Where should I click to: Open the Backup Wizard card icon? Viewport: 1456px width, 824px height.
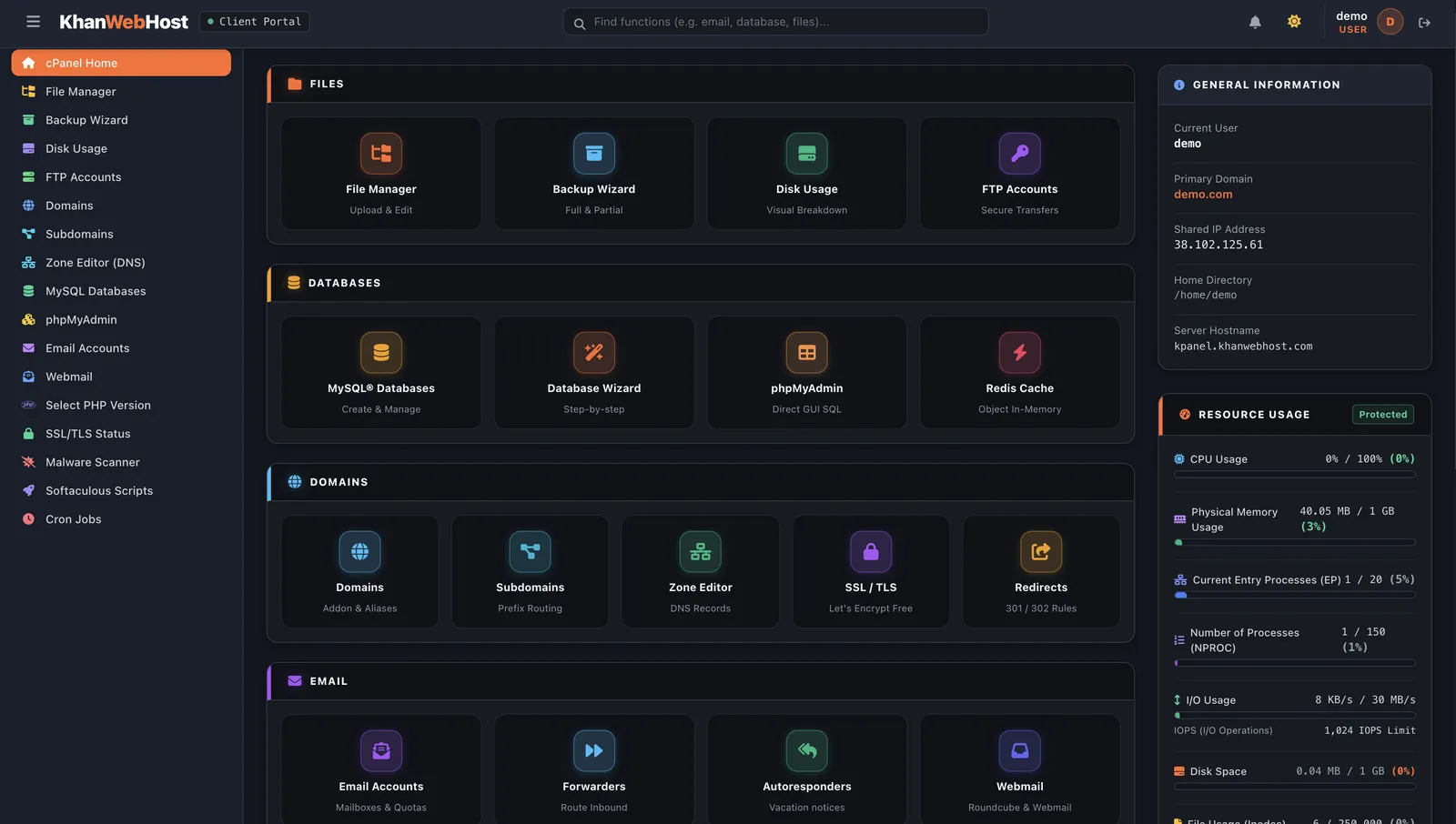pos(594,154)
